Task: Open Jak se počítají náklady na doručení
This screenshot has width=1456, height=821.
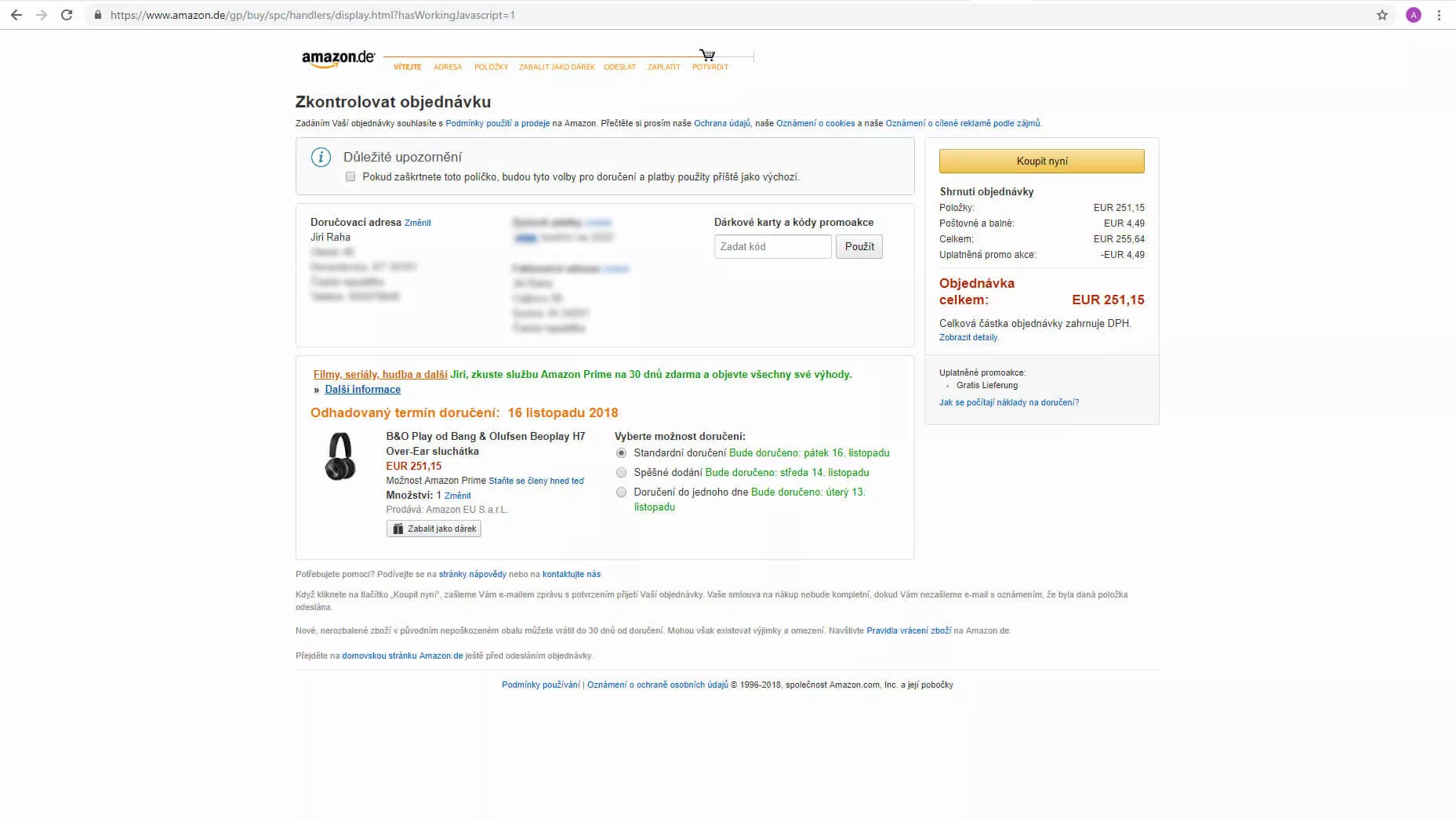Action: [x=1009, y=402]
